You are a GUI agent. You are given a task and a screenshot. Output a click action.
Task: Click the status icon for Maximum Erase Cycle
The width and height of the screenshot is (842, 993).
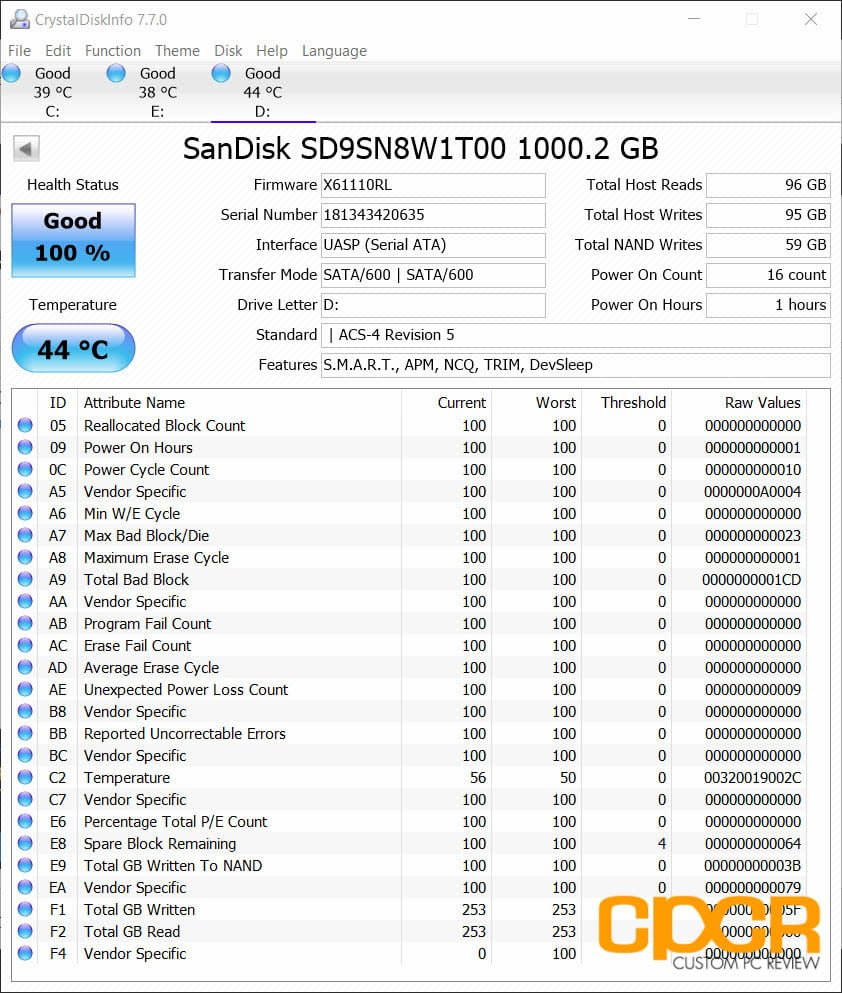(x=25, y=557)
